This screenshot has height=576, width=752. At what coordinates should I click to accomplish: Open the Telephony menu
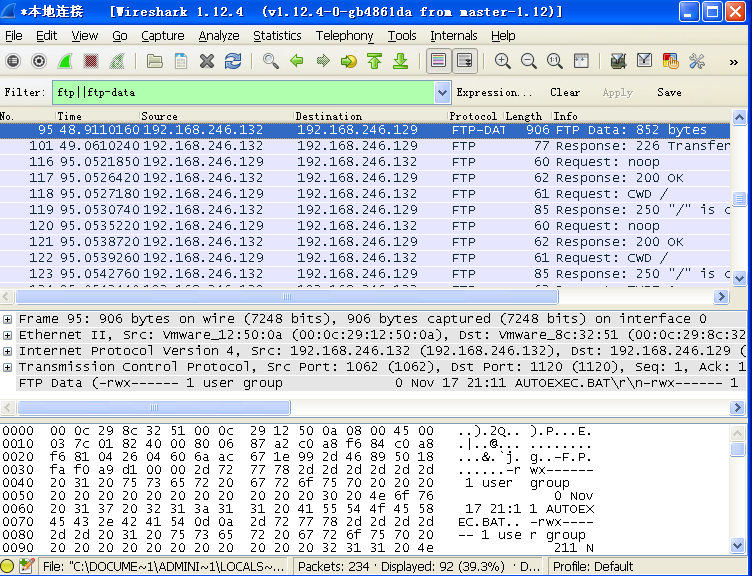pos(344,36)
